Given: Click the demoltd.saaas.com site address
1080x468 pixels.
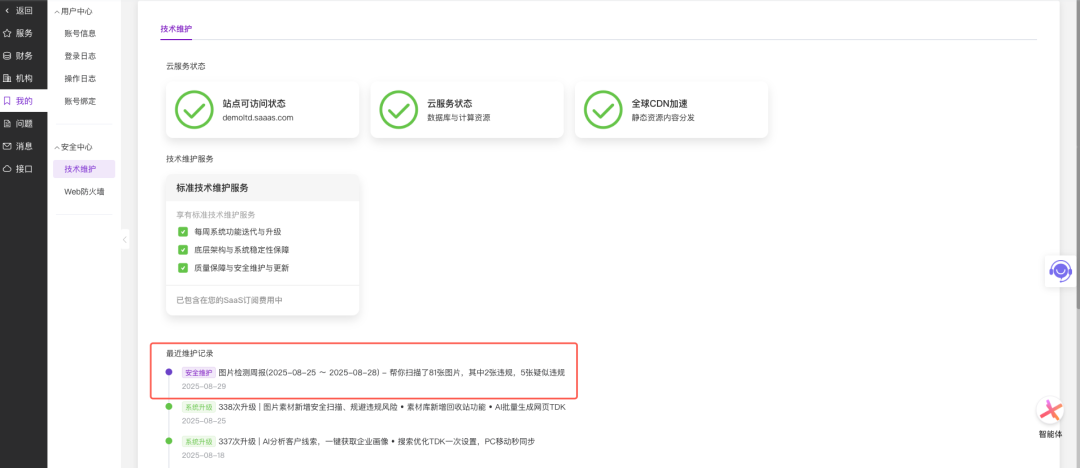Looking at the screenshot, I should coord(258,118).
